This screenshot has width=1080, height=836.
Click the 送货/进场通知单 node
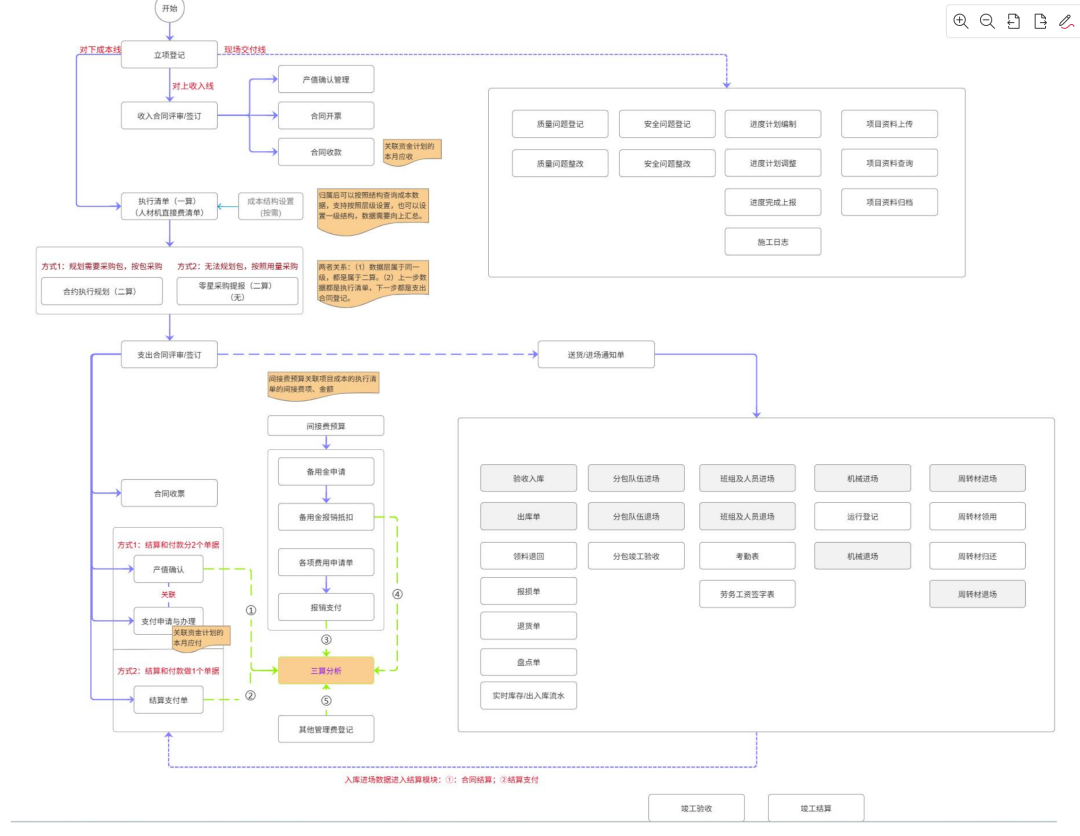[596, 355]
